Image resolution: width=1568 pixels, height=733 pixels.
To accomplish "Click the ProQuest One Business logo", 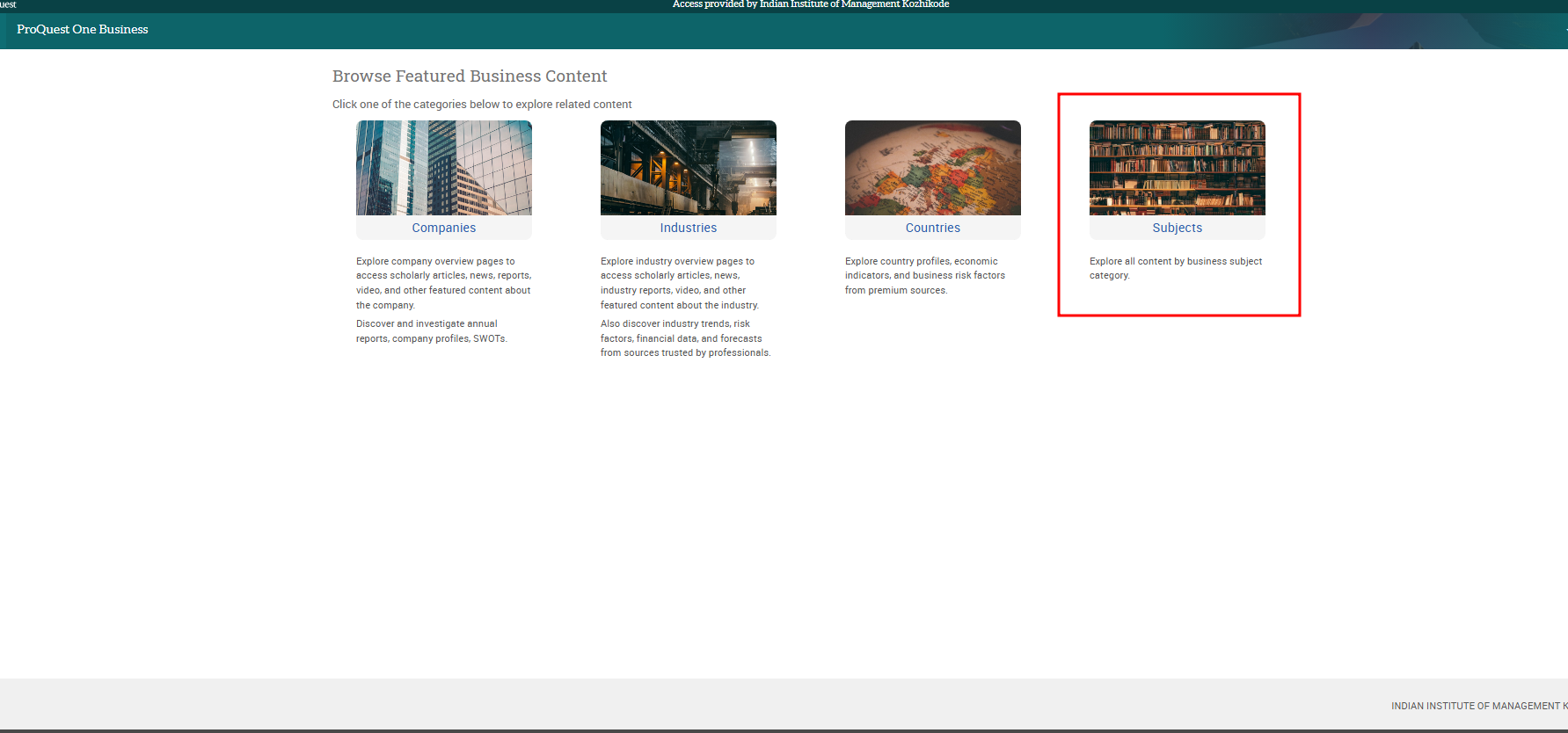I will pos(83,30).
